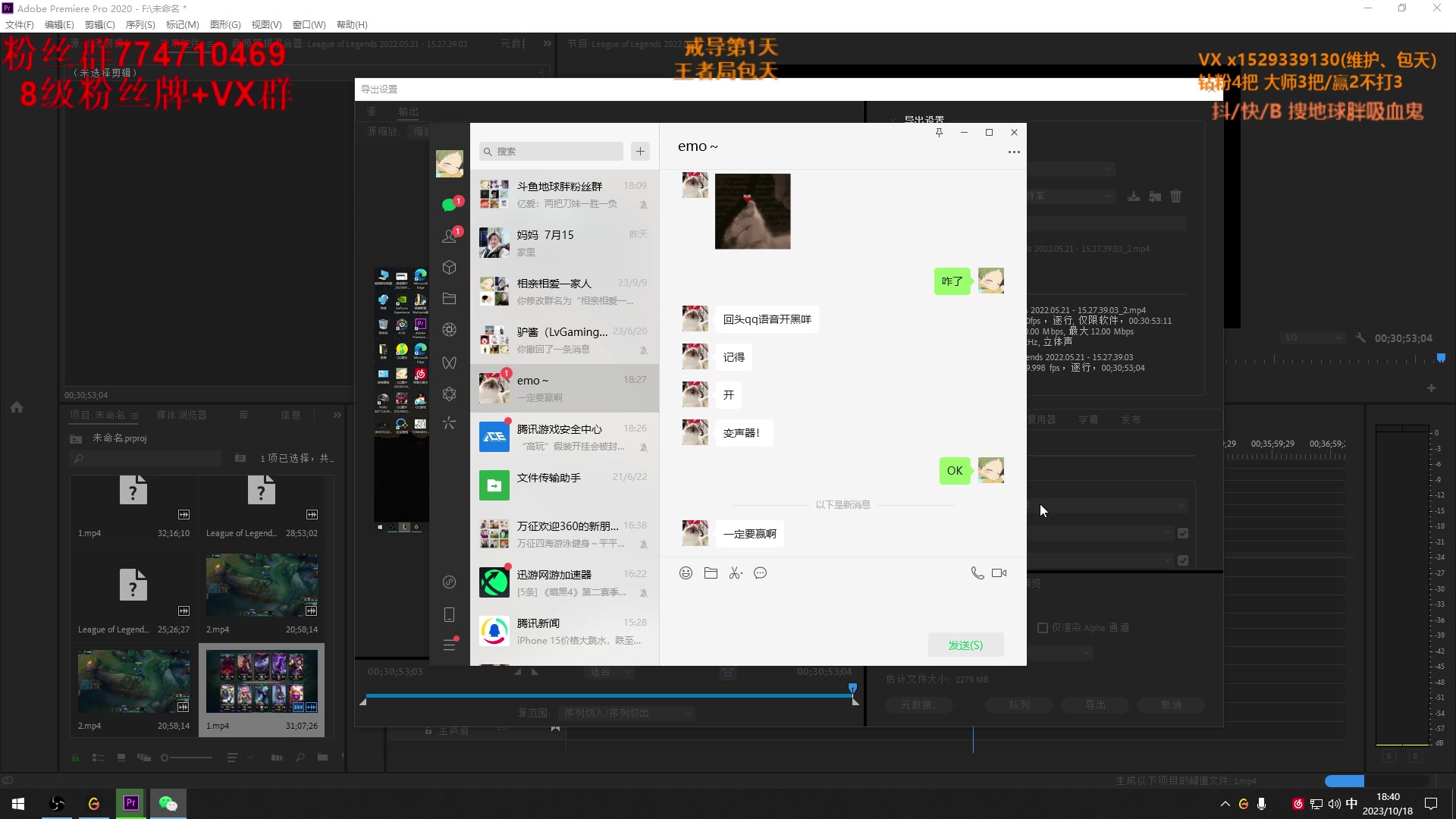Screen dimensions: 1456x819
Task: Toggle render Alpha channel only checkbox
Action: 1043,628
